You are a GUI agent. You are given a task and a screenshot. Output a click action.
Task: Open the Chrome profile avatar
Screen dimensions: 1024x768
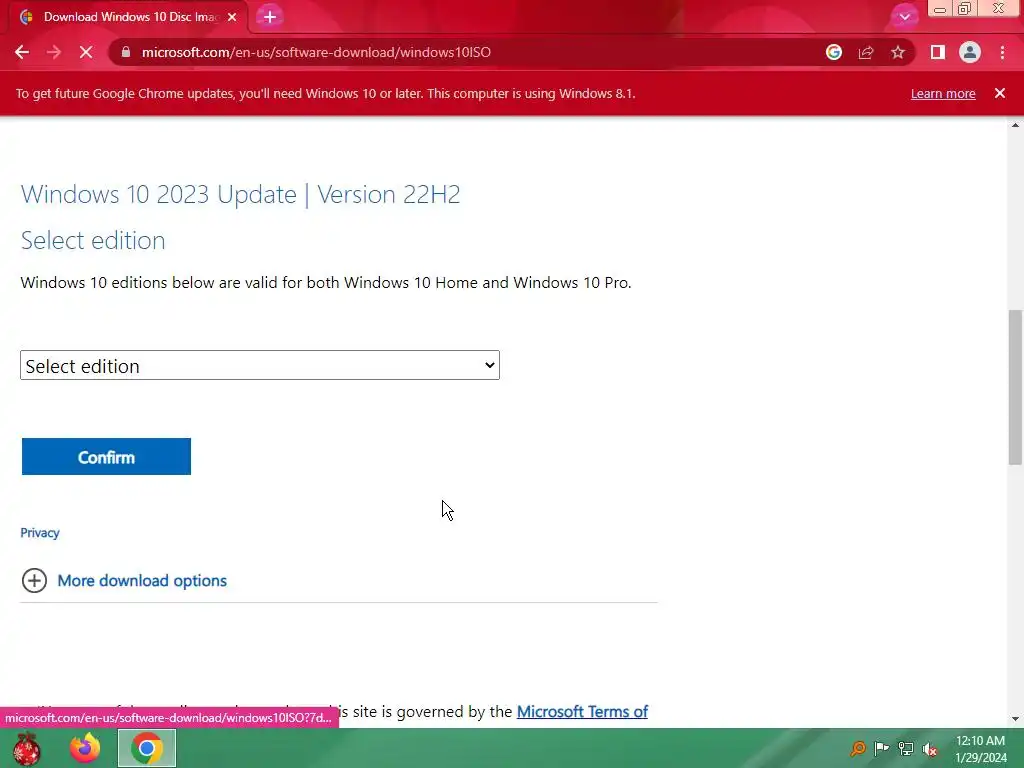(970, 52)
